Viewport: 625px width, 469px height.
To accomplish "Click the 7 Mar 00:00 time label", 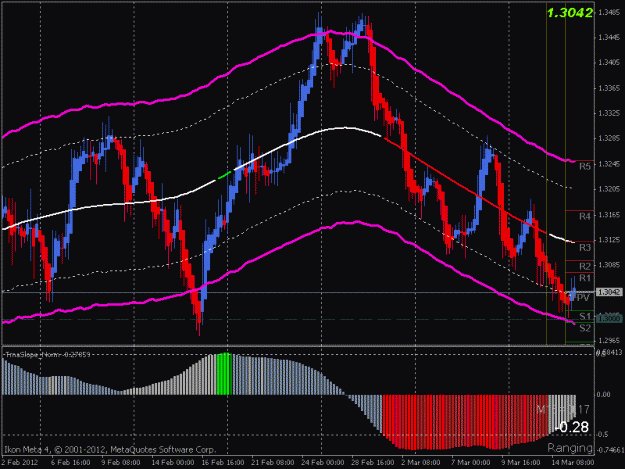I will click(471, 462).
